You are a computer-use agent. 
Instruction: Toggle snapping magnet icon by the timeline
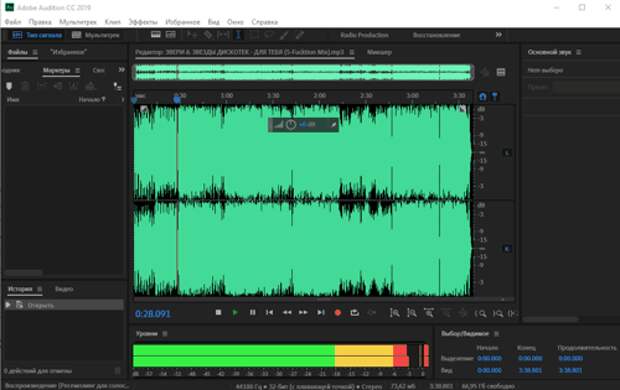482,97
